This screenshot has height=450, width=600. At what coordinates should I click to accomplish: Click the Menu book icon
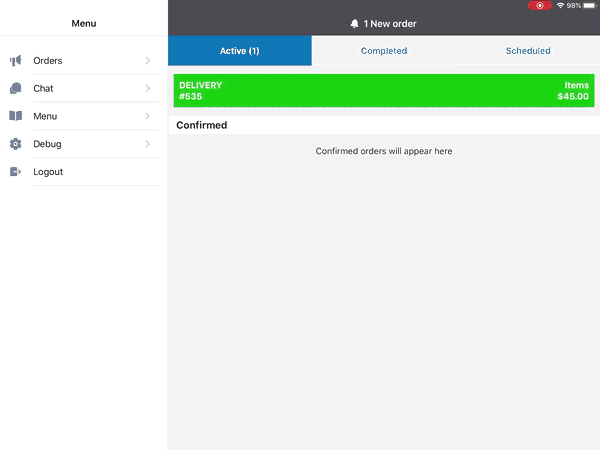(15, 116)
